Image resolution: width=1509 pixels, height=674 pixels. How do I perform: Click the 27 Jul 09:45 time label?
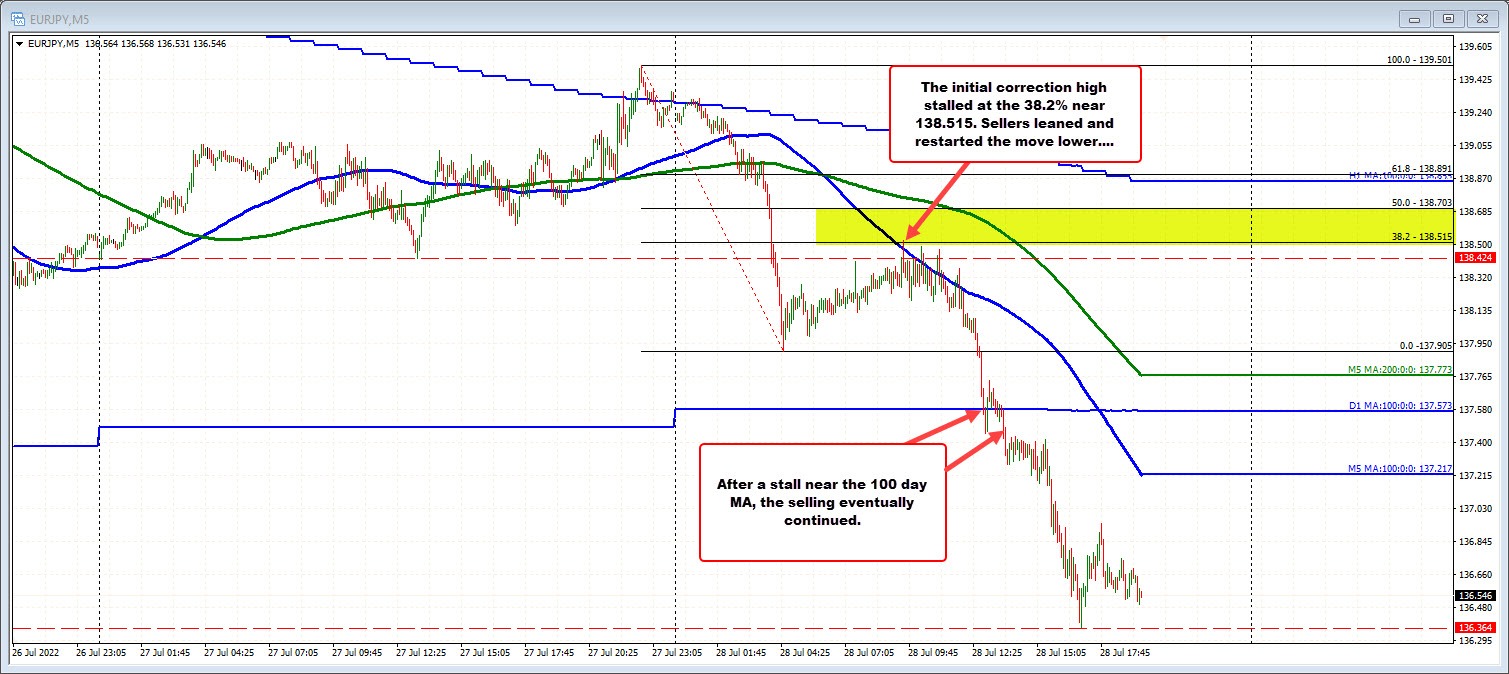[x=359, y=651]
